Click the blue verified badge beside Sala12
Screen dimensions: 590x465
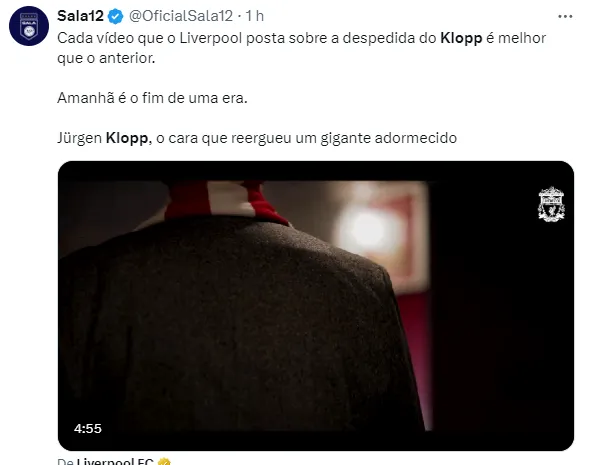[116, 17]
